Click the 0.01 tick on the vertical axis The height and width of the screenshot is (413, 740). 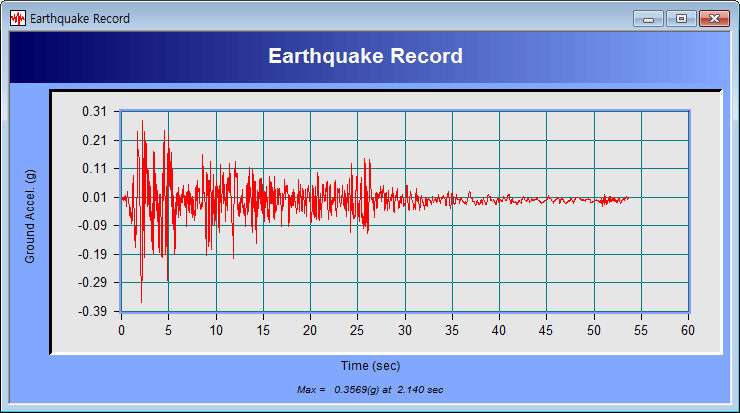[94, 197]
